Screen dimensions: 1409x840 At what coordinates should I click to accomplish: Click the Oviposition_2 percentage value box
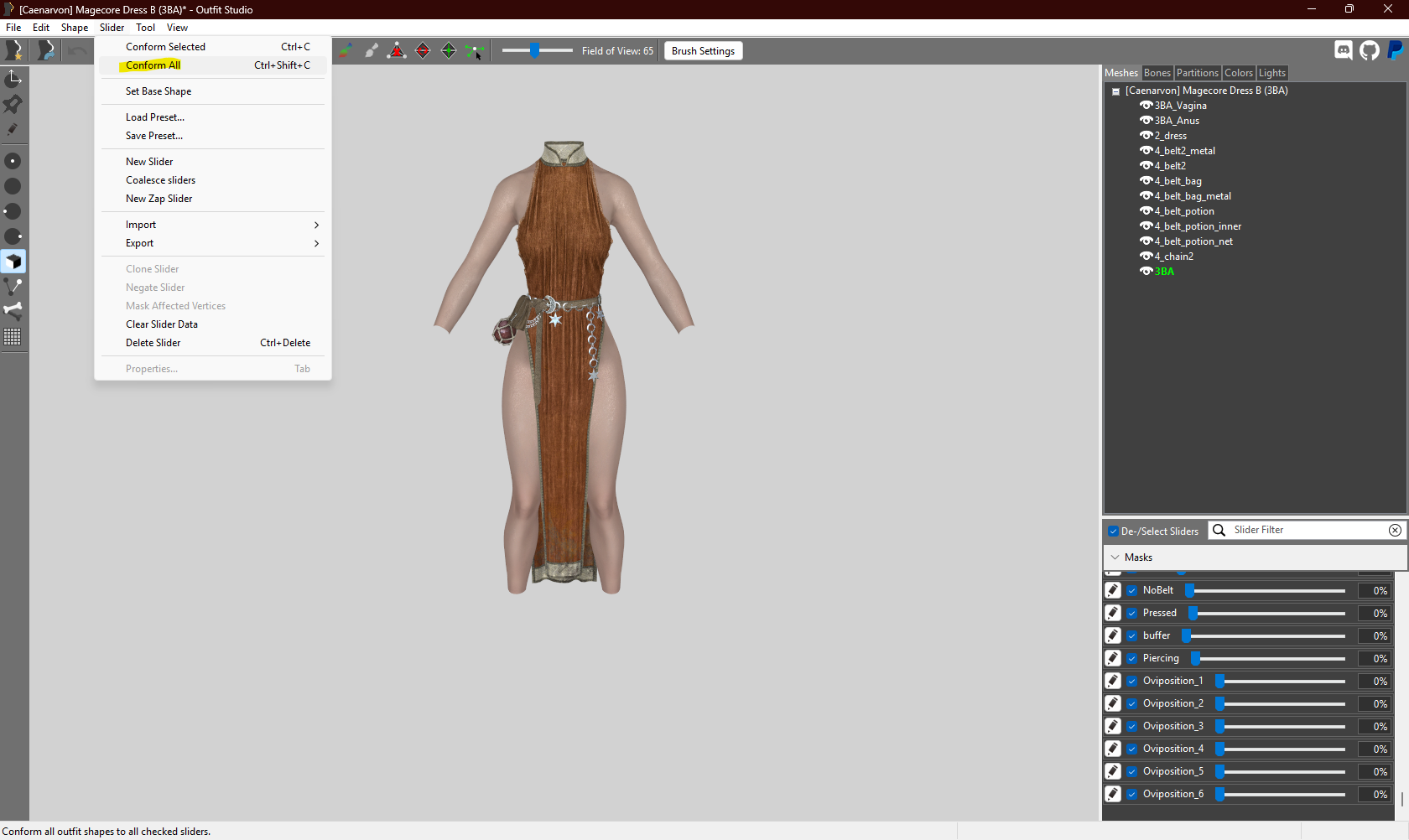pos(1375,704)
